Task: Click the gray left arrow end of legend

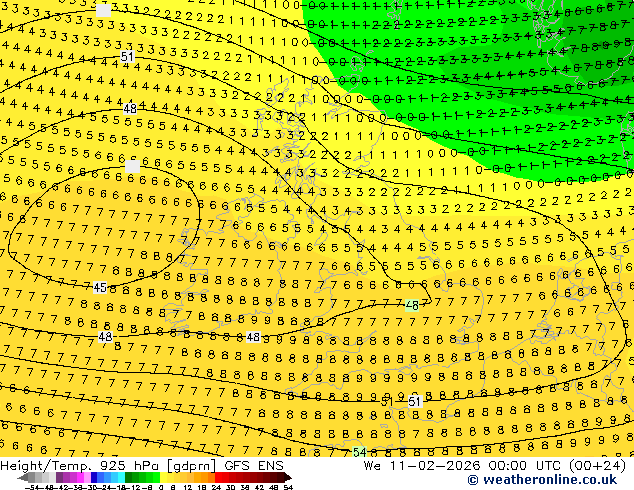Action: 23,477
